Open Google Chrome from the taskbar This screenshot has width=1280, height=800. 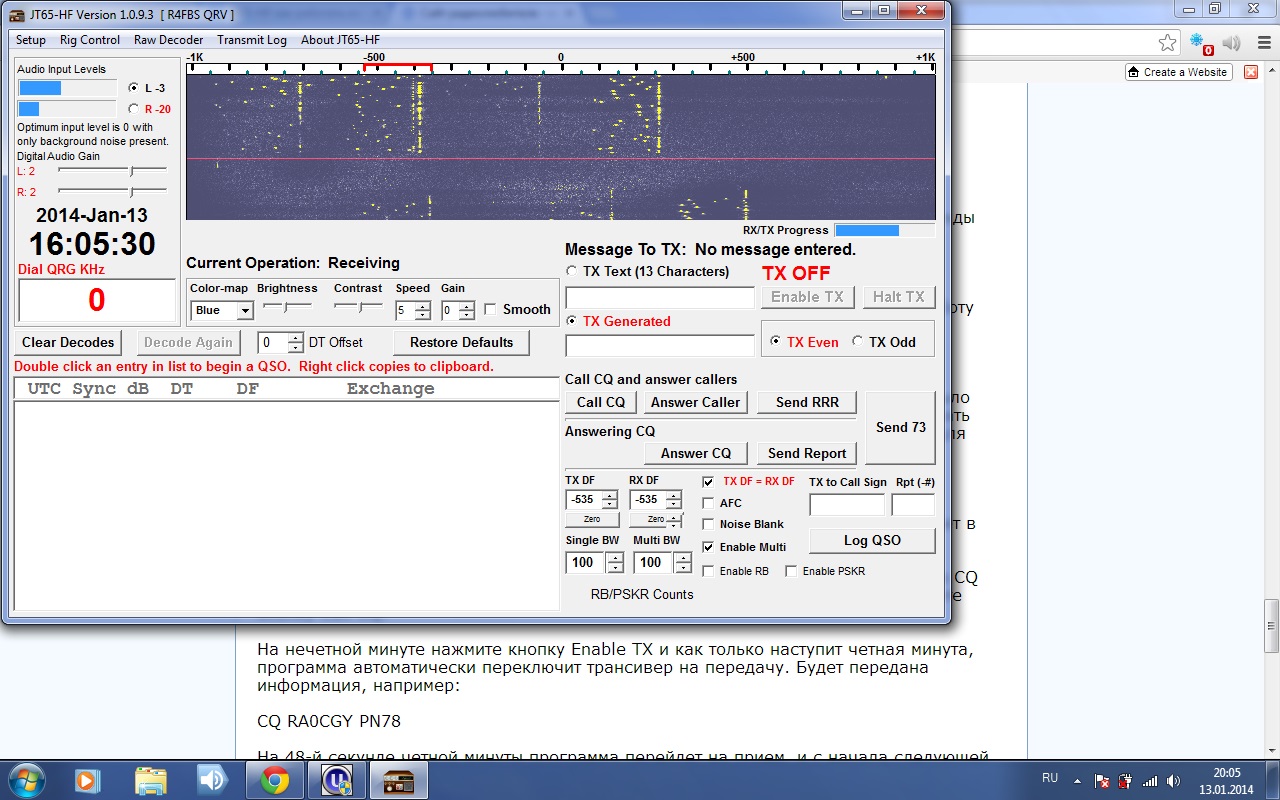275,780
